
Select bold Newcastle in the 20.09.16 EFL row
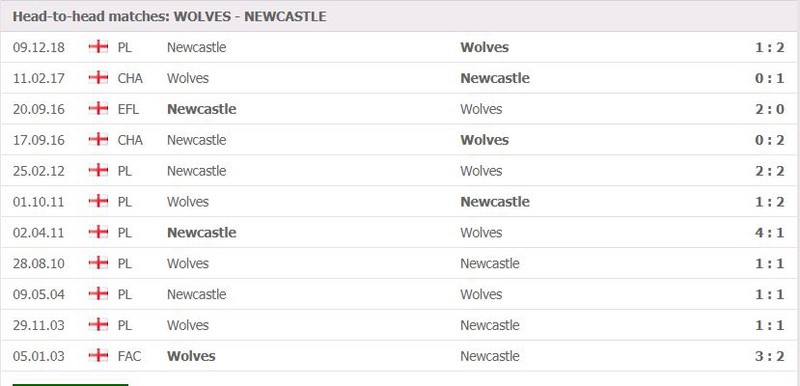click(x=202, y=109)
